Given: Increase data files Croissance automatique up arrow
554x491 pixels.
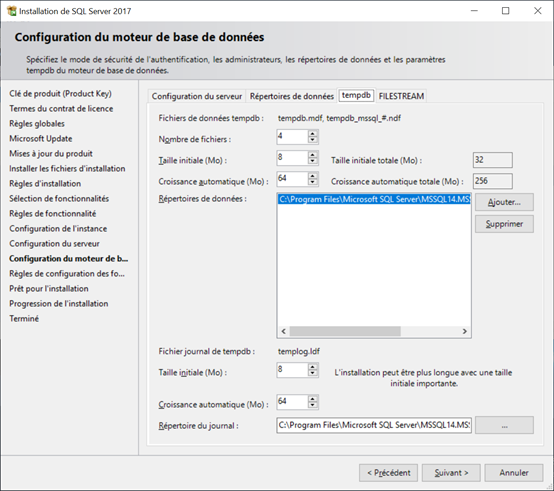Looking at the screenshot, I should (x=312, y=176).
